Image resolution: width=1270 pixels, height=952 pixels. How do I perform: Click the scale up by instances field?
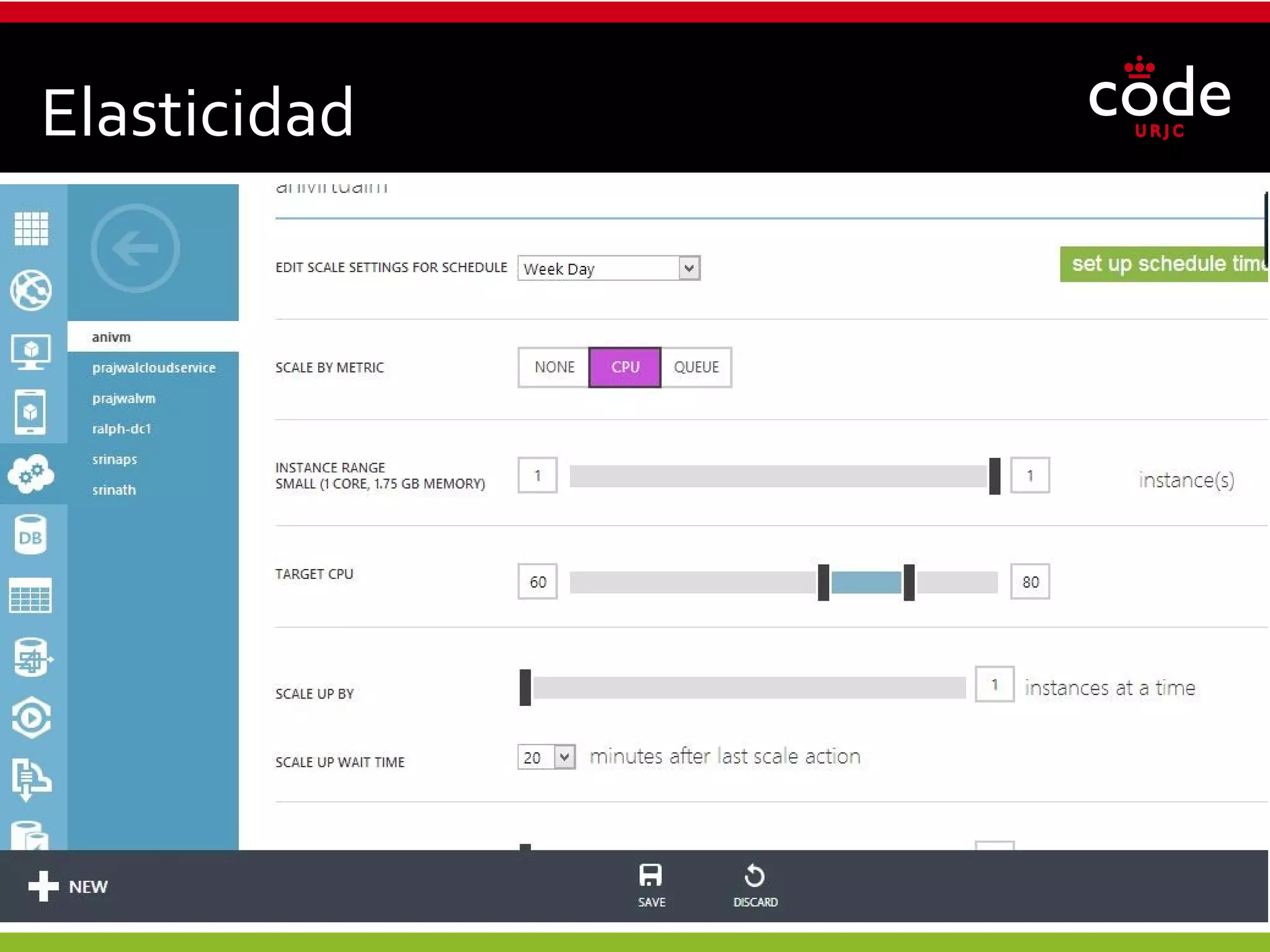click(x=995, y=684)
